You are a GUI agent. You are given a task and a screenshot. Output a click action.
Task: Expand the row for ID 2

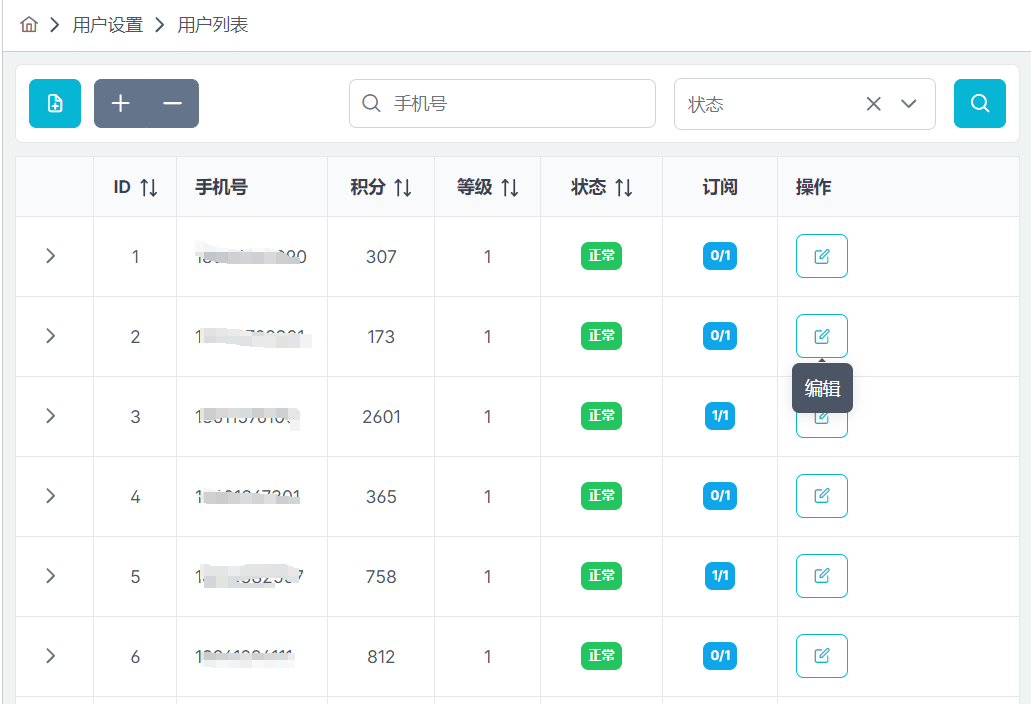tap(51, 336)
